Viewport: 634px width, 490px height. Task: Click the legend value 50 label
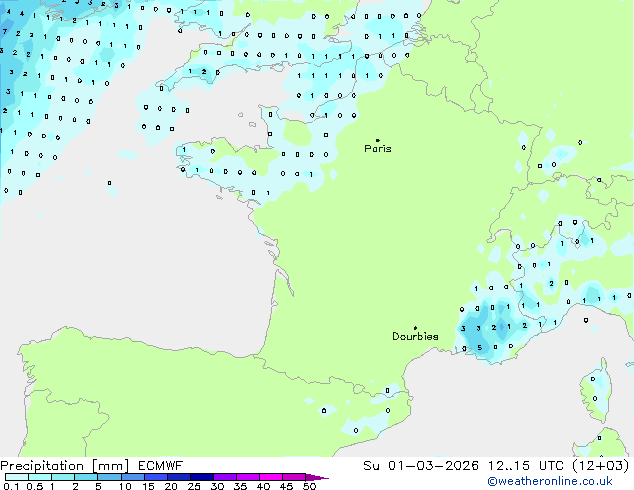310,486
